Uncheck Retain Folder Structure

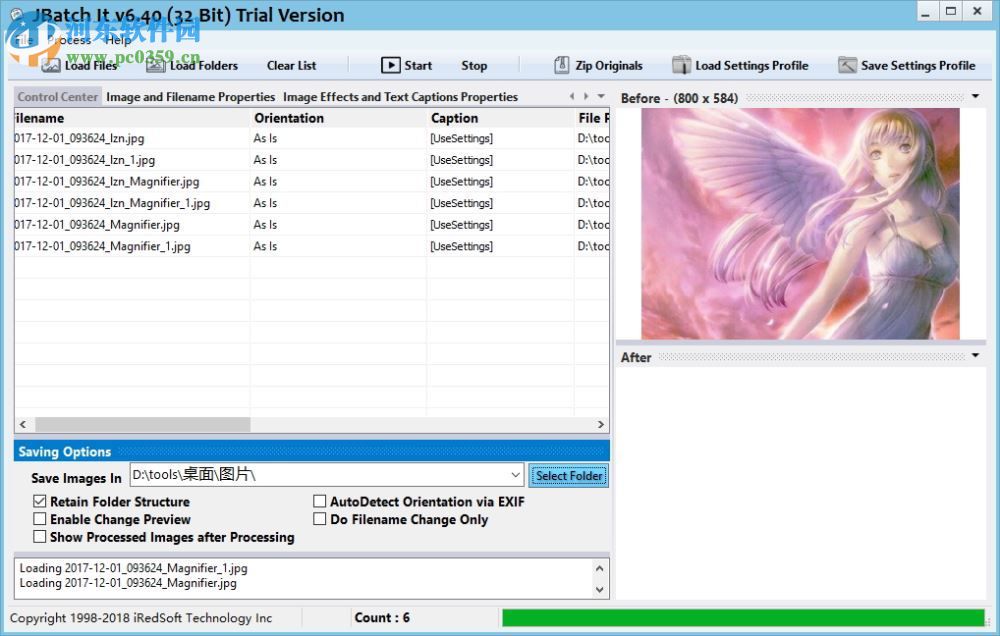tap(40, 501)
